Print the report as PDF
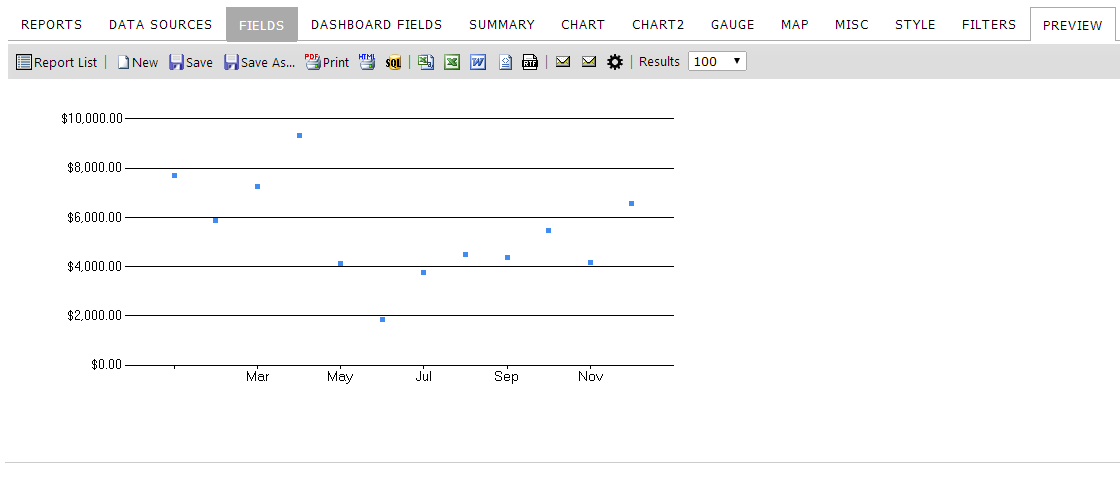This screenshot has width=1120, height=477. (327, 62)
